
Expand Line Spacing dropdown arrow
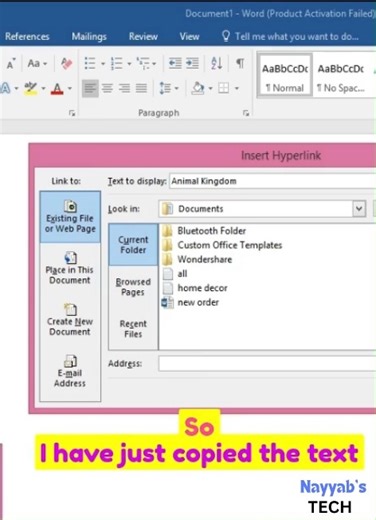177,88
